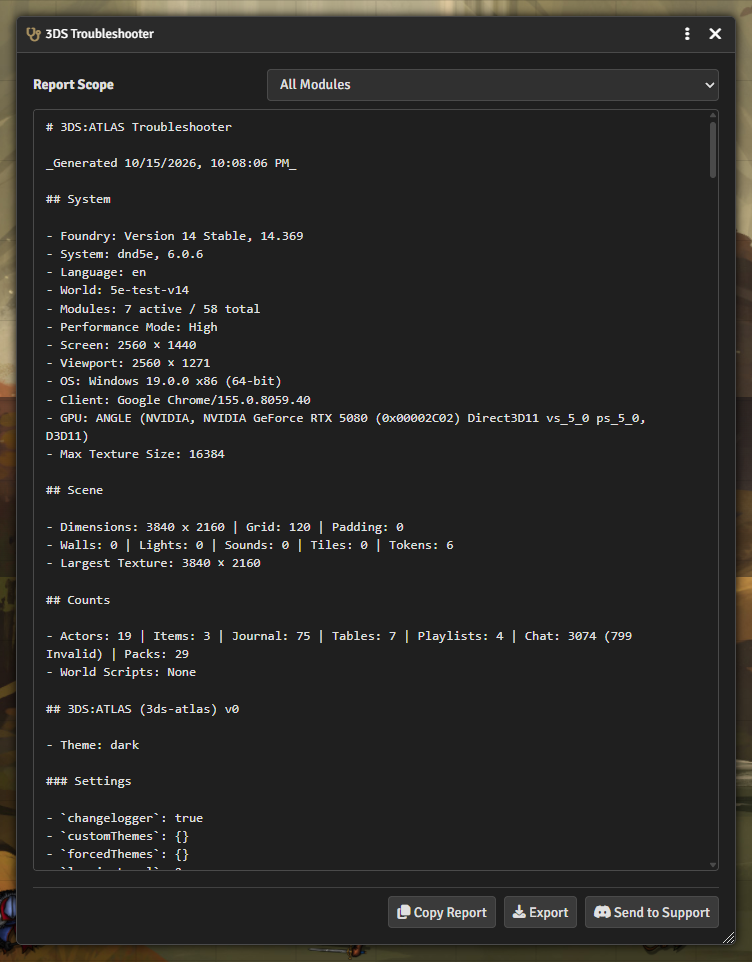Click the "# 3DS:ATLAS Troubleshooter" heading

pos(139,127)
